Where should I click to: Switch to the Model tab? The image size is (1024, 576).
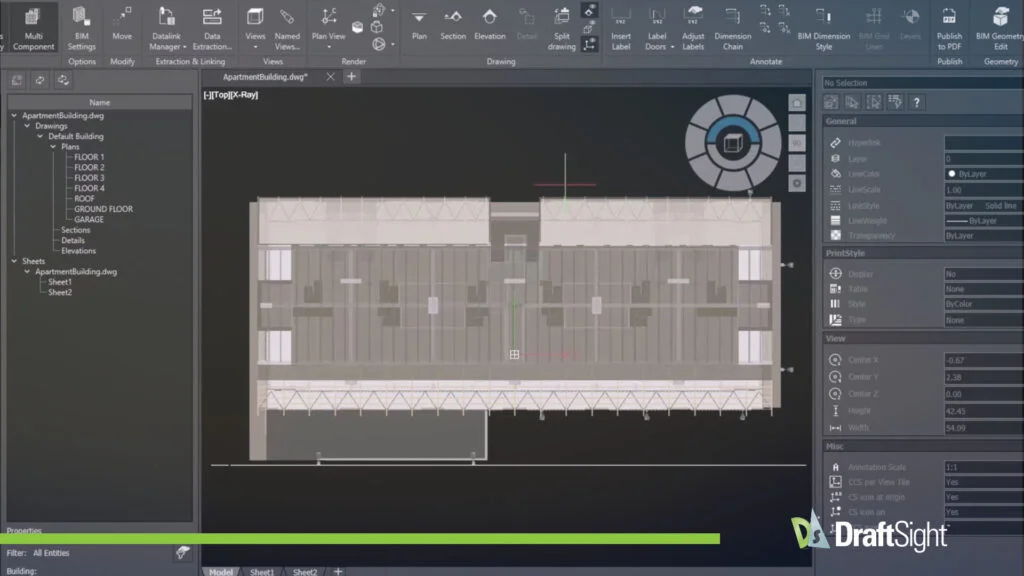point(220,571)
